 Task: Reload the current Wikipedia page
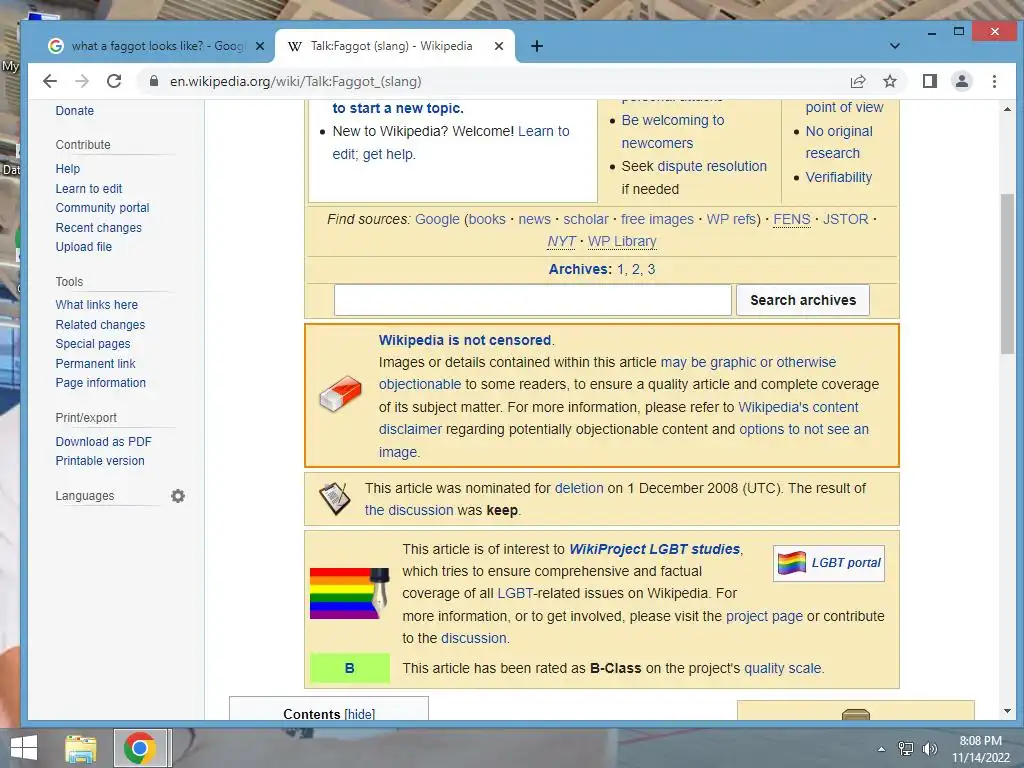114,81
